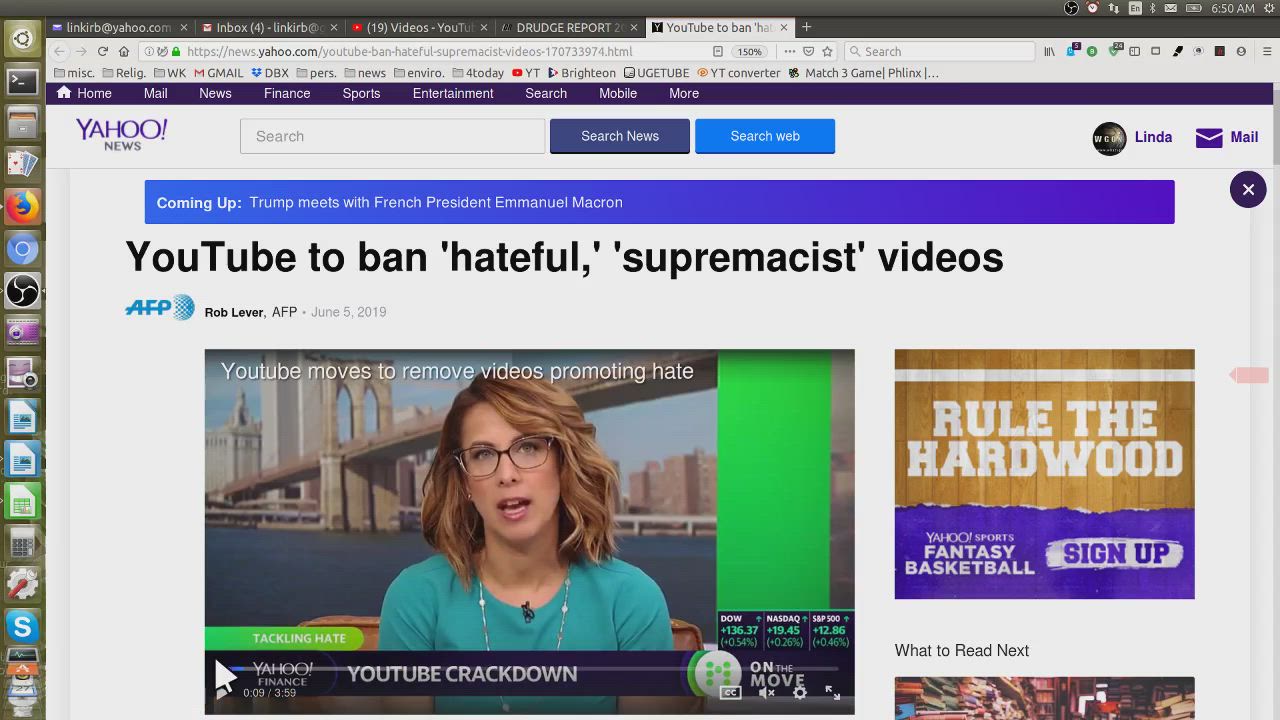This screenshot has width=1280, height=720.
Task: Reload the page in the browser
Action: click(x=102, y=51)
